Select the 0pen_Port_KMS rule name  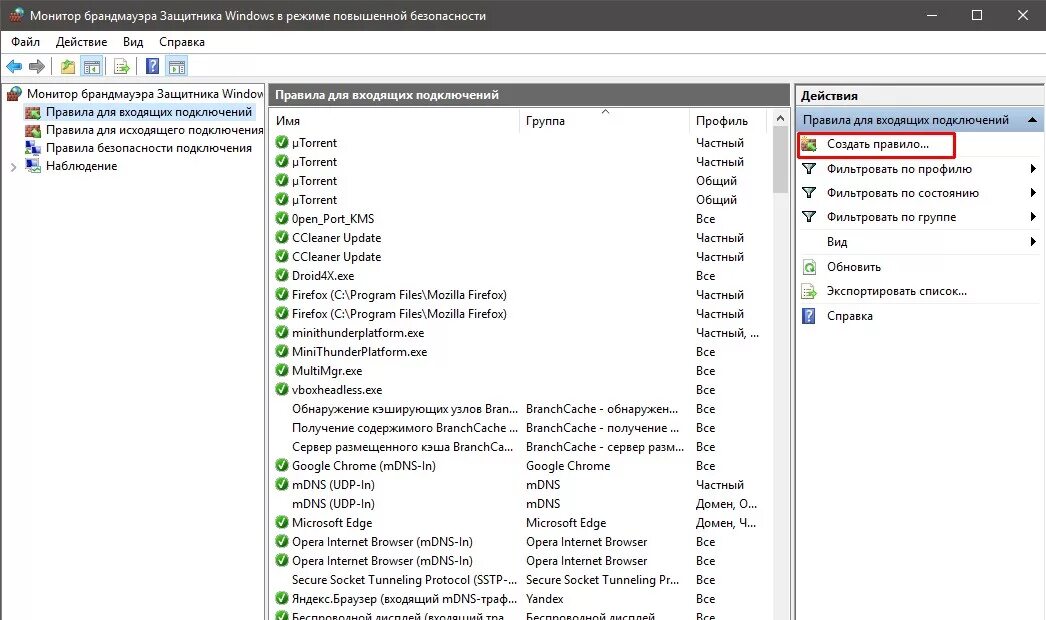(333, 219)
